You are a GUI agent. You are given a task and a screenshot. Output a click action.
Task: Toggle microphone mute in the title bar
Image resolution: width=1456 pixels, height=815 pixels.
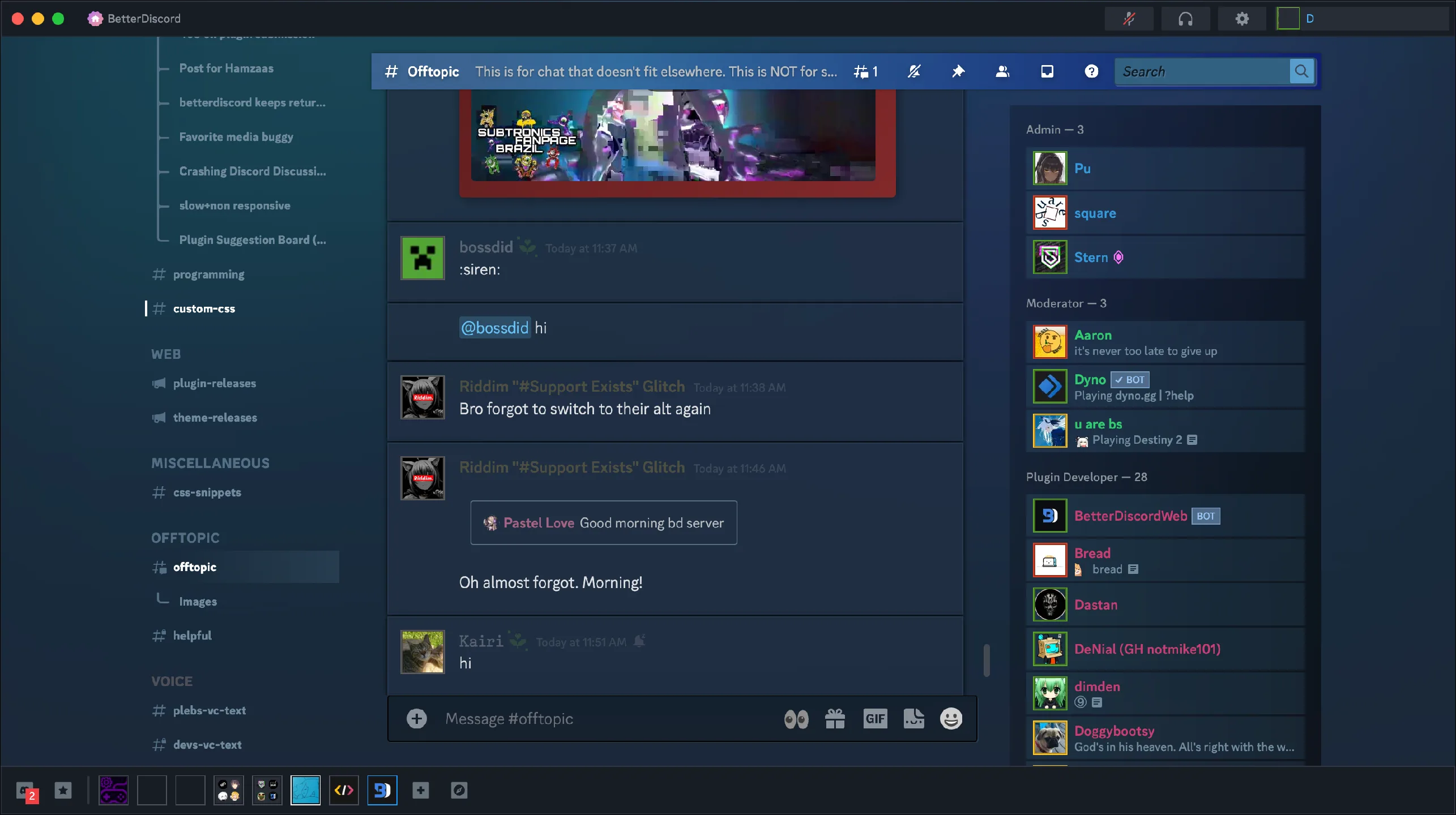click(1129, 19)
